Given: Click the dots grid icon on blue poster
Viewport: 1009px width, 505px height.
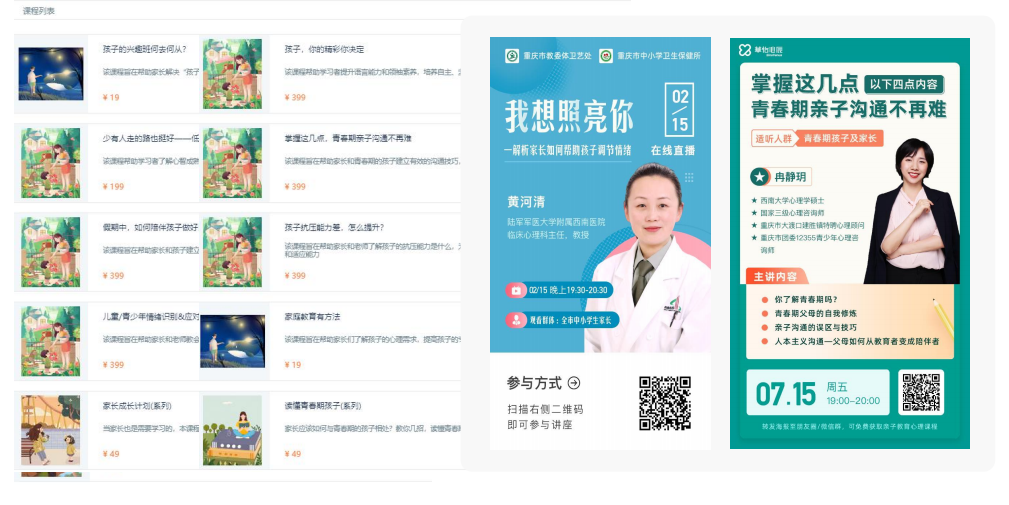Looking at the screenshot, I should click(689, 177).
